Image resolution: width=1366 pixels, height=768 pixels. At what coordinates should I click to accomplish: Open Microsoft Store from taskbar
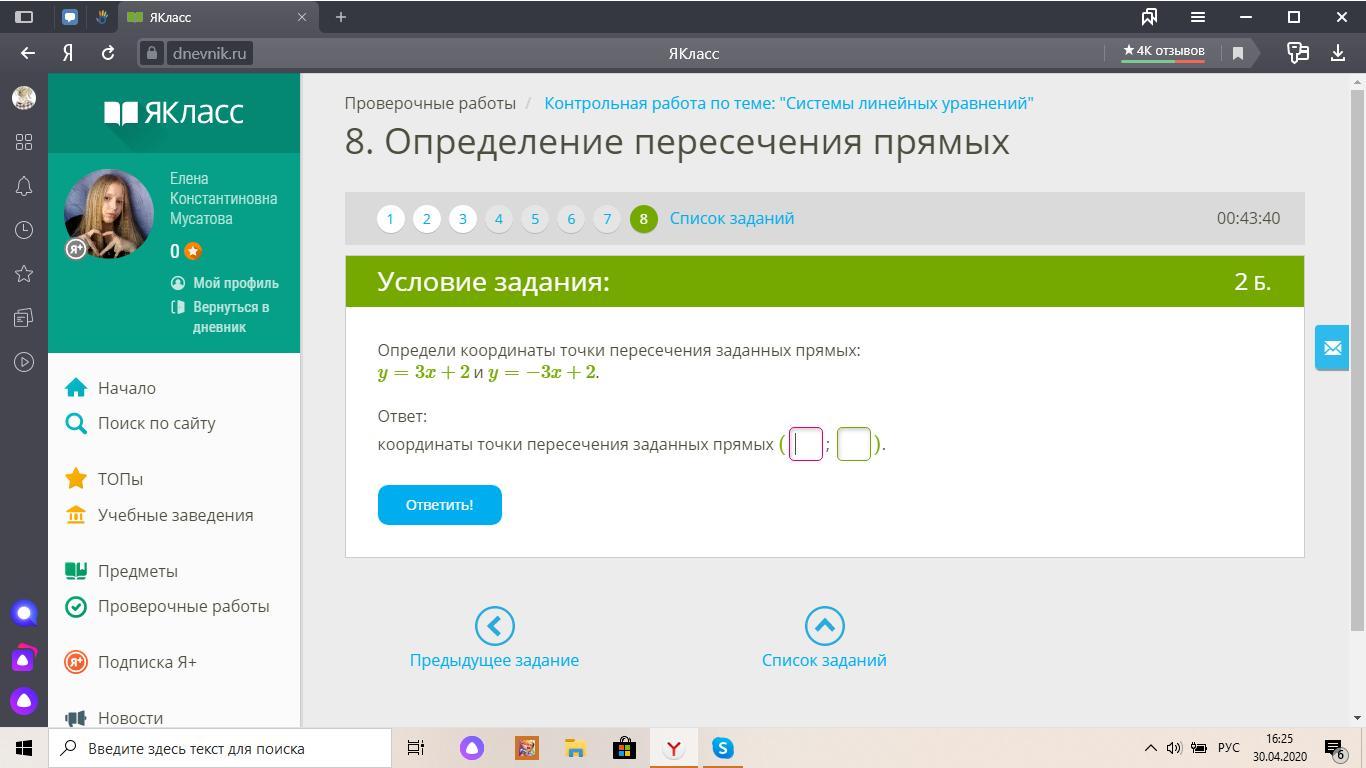click(624, 748)
